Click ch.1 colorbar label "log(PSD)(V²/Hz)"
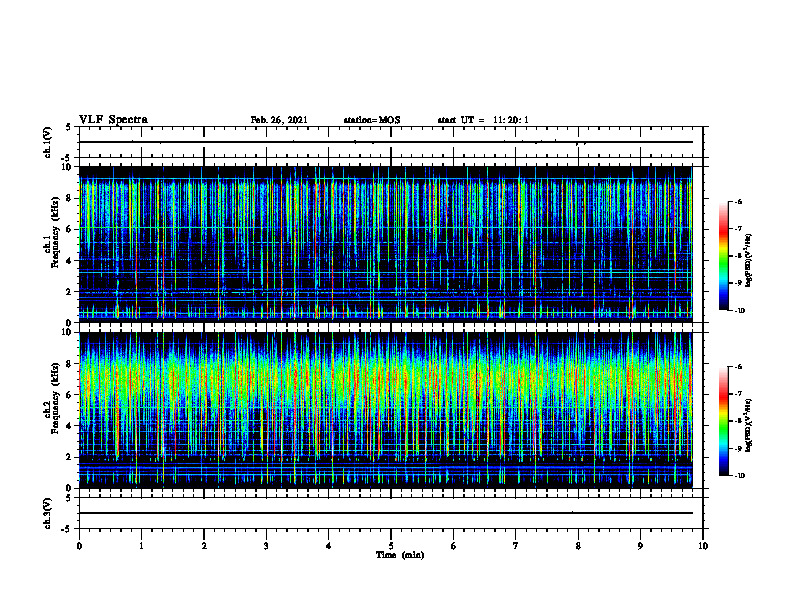The width and height of the screenshot is (792, 612). (749, 260)
